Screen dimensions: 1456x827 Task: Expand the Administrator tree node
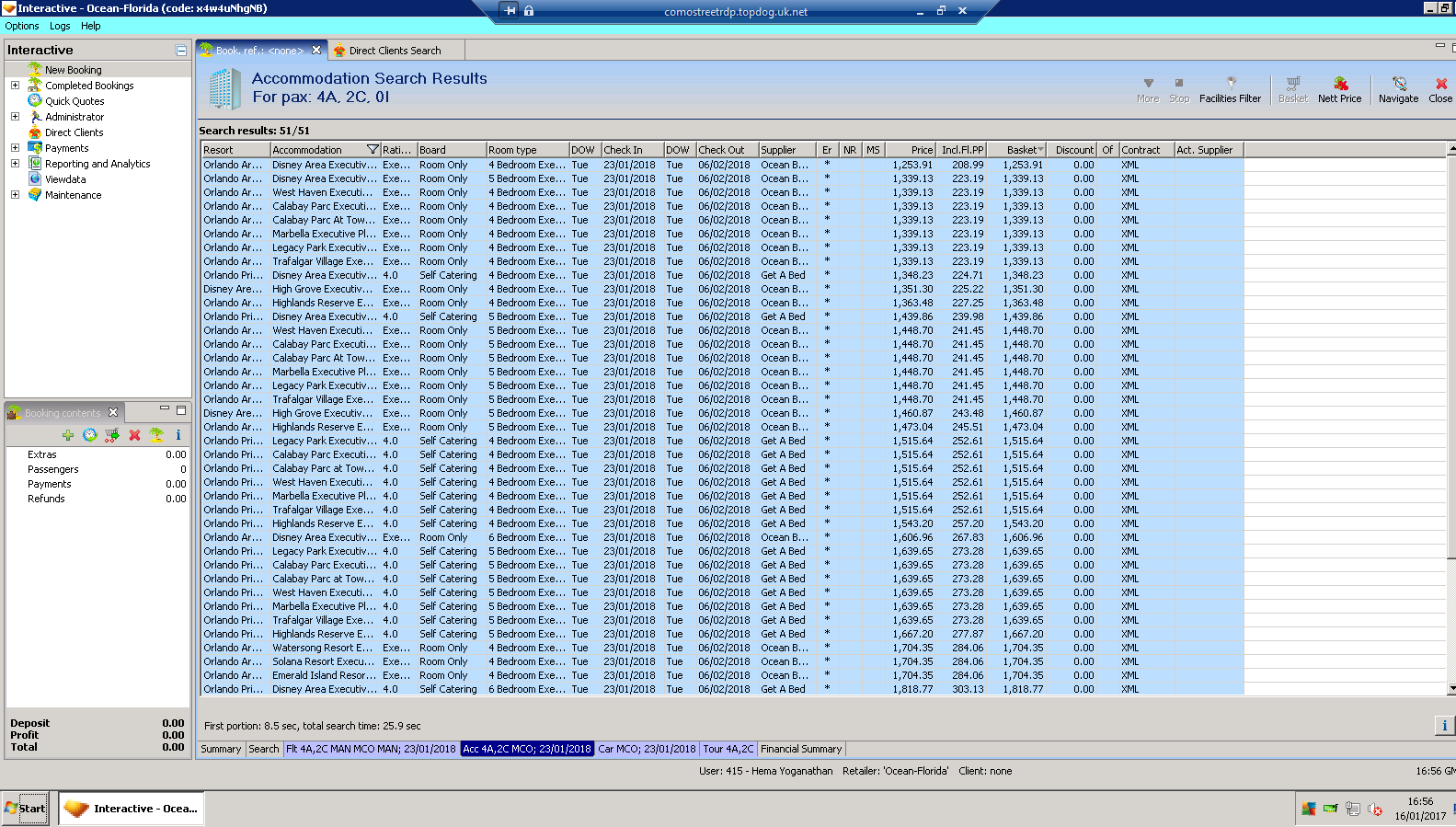[x=15, y=116]
